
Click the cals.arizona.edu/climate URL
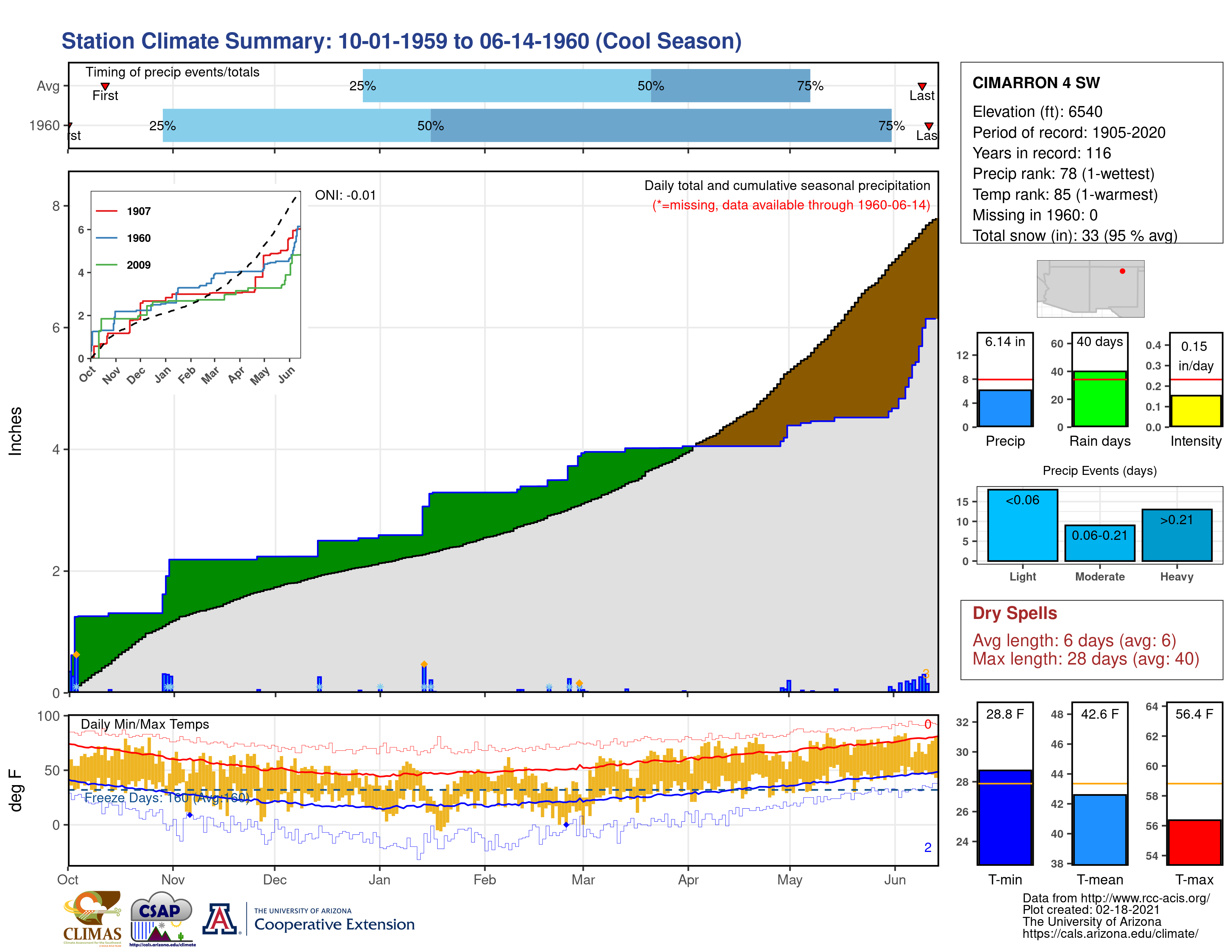(x=1110, y=934)
